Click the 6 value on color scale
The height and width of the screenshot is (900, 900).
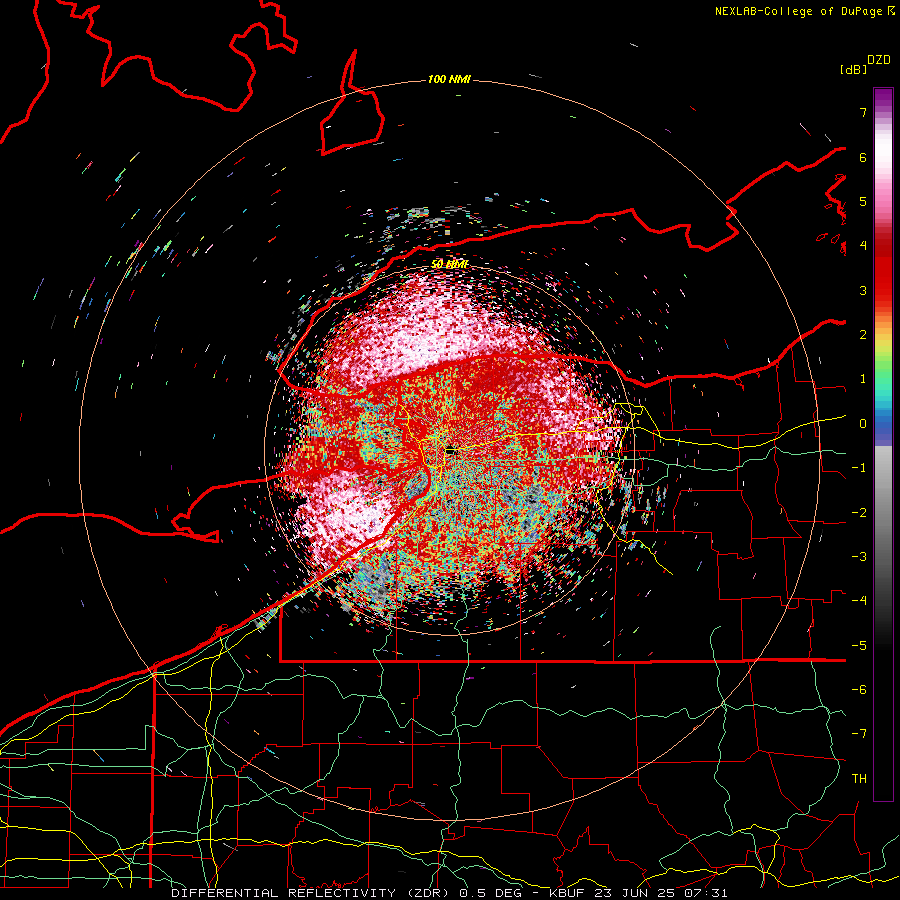pos(863,157)
